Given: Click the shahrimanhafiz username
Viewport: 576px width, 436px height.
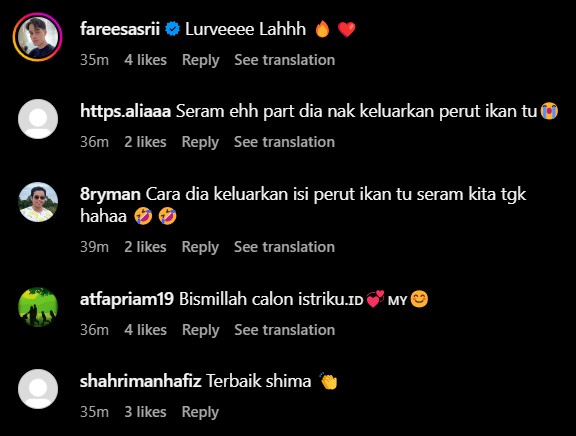Looking at the screenshot, I should 141,381.
